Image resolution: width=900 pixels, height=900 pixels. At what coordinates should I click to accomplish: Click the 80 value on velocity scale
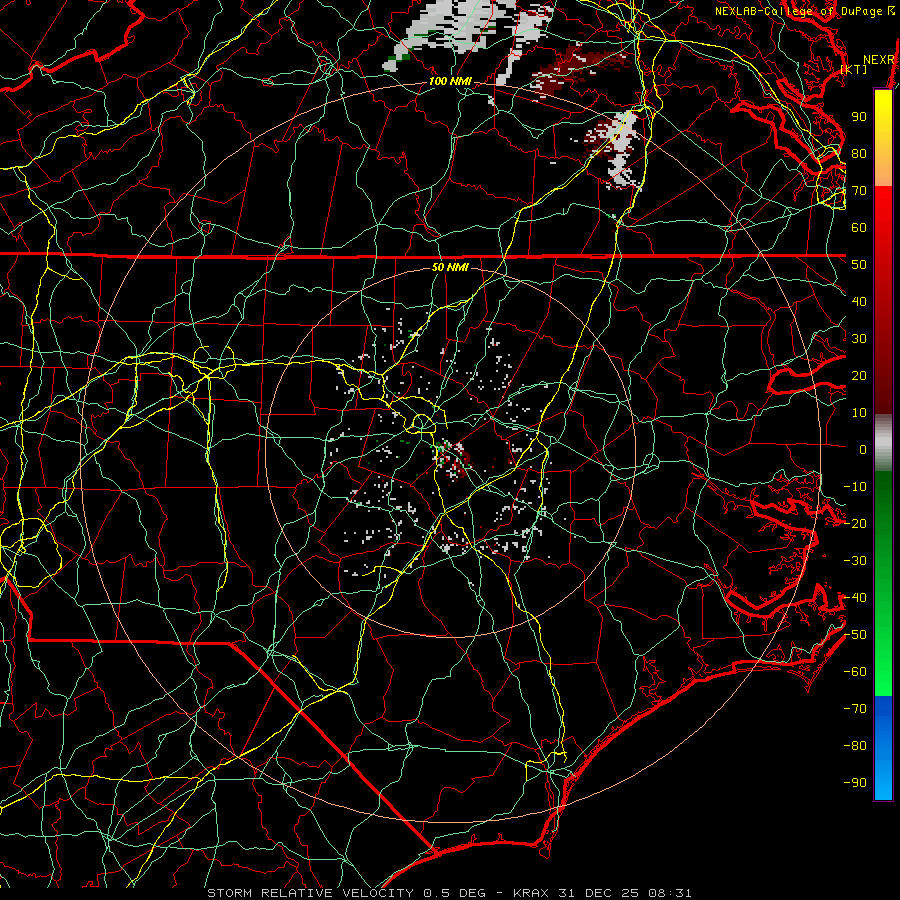click(859, 154)
